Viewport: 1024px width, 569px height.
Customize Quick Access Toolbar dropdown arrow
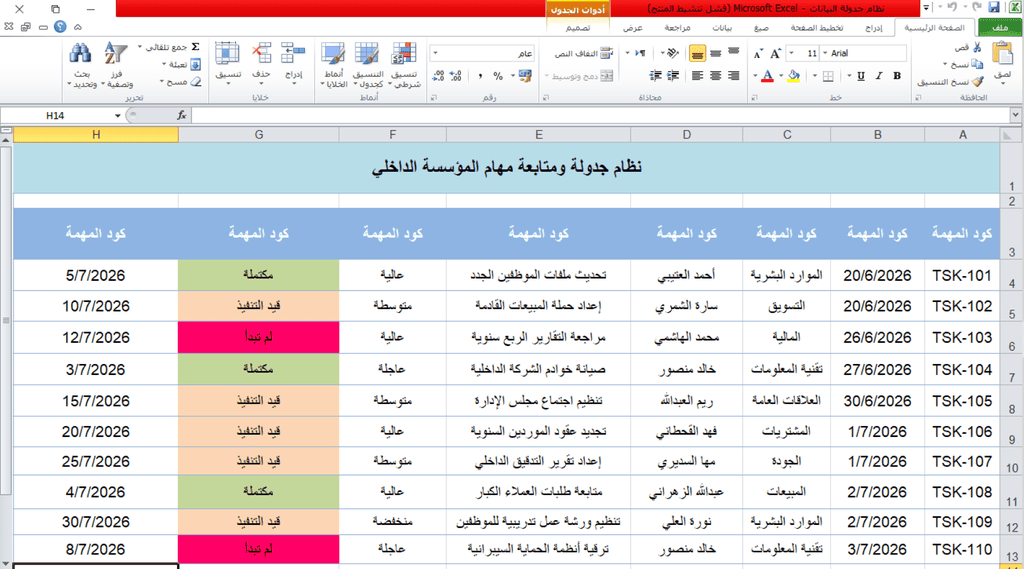pyautogui.click(x=926, y=8)
